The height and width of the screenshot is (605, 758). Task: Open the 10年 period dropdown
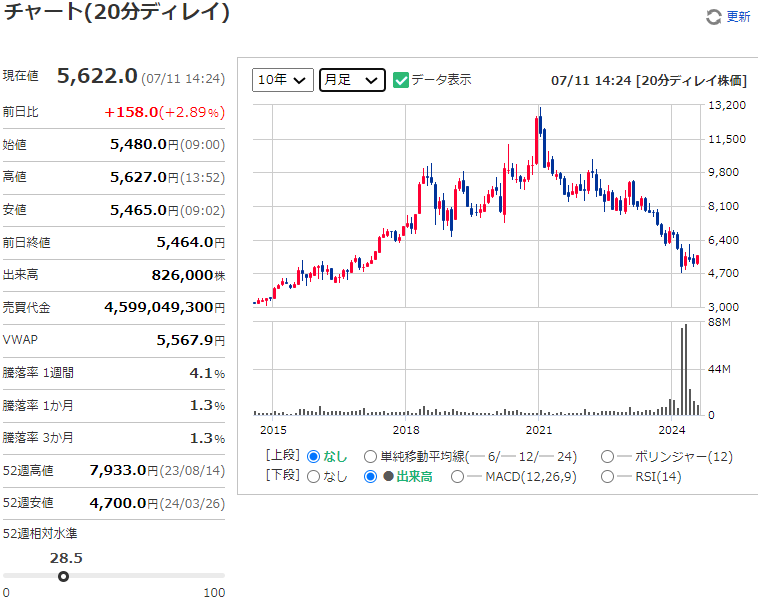click(x=283, y=80)
